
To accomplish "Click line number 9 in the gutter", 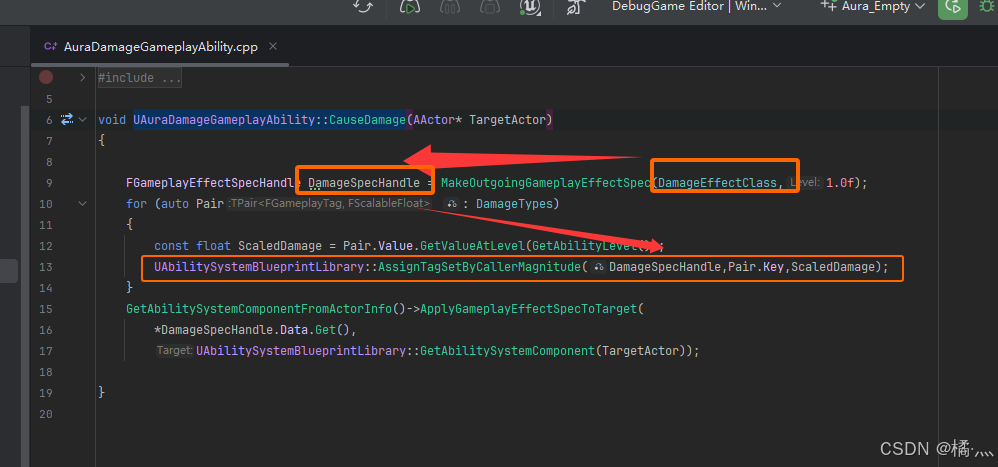I will 48,183.
